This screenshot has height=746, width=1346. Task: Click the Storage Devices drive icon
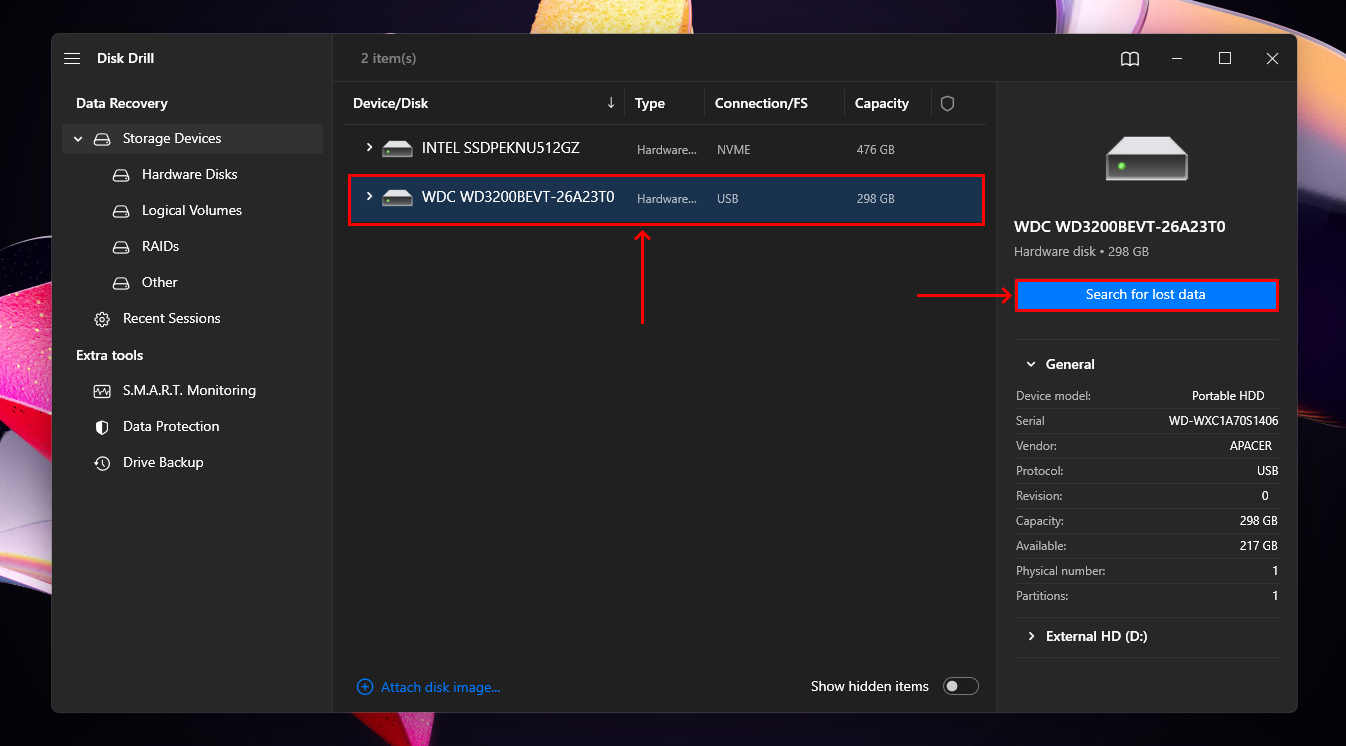[x=102, y=139]
